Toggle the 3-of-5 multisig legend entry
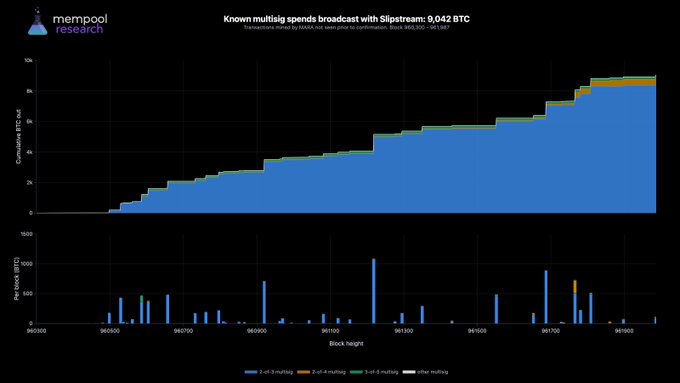The width and height of the screenshot is (680, 383). pyautogui.click(x=374, y=372)
